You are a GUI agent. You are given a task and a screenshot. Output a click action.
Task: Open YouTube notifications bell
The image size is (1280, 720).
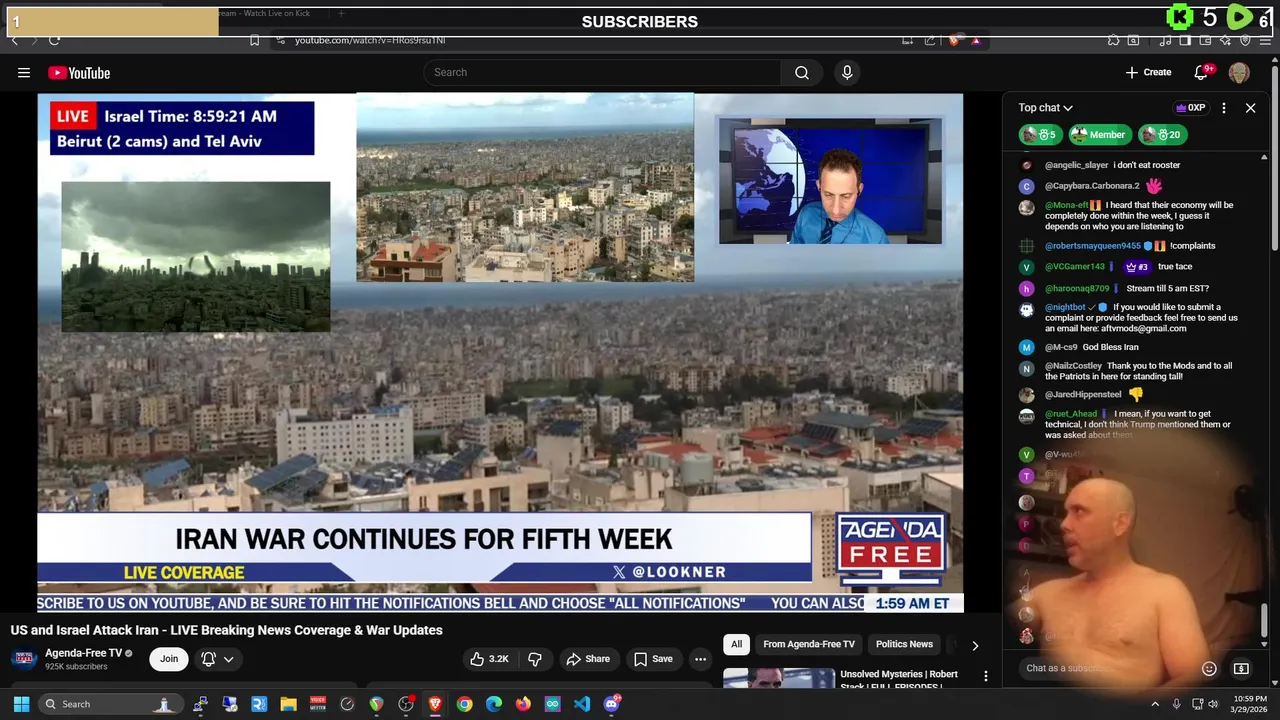point(1202,72)
